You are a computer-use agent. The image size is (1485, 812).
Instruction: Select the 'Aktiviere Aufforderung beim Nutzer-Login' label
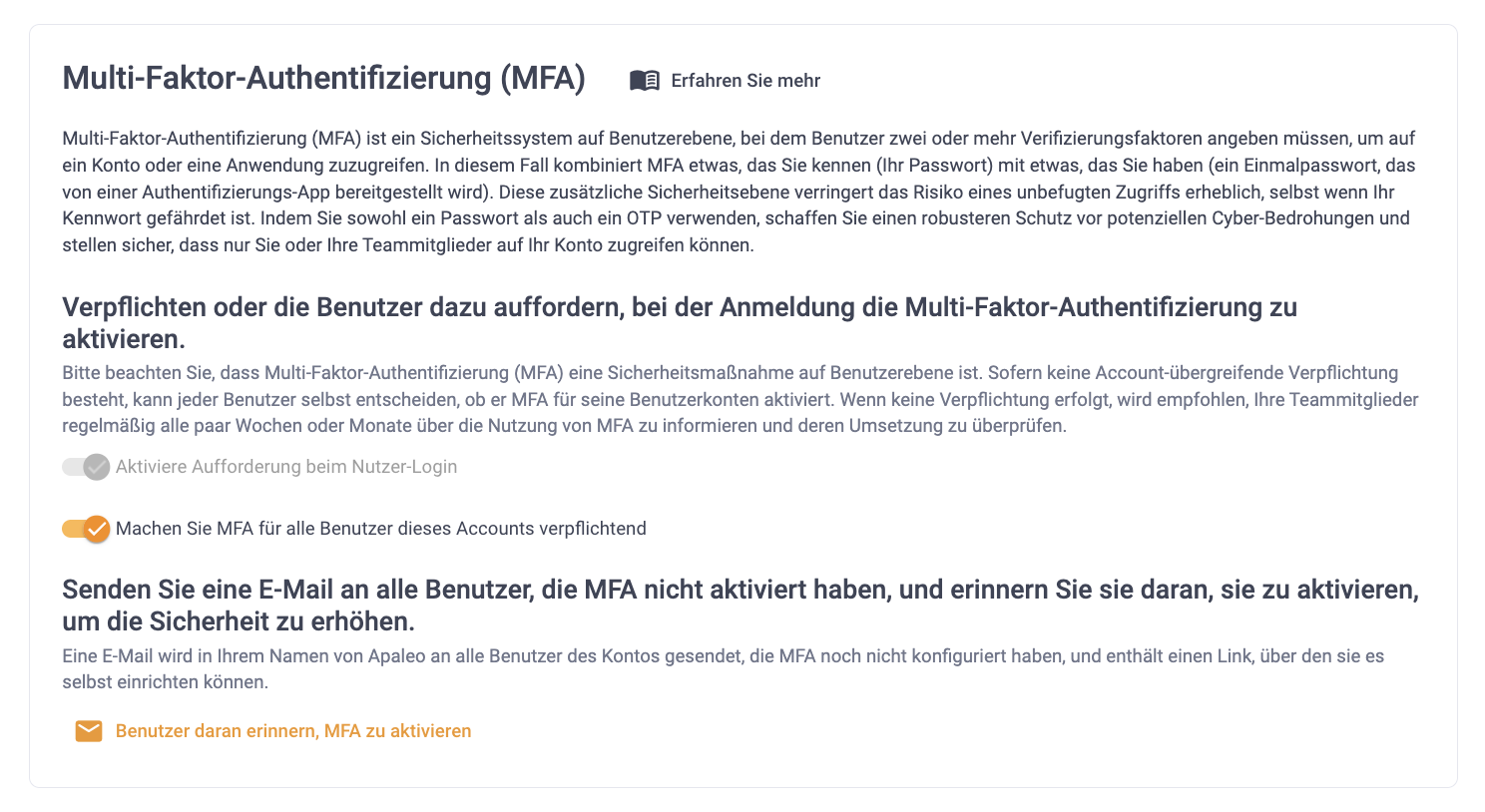tap(286, 467)
